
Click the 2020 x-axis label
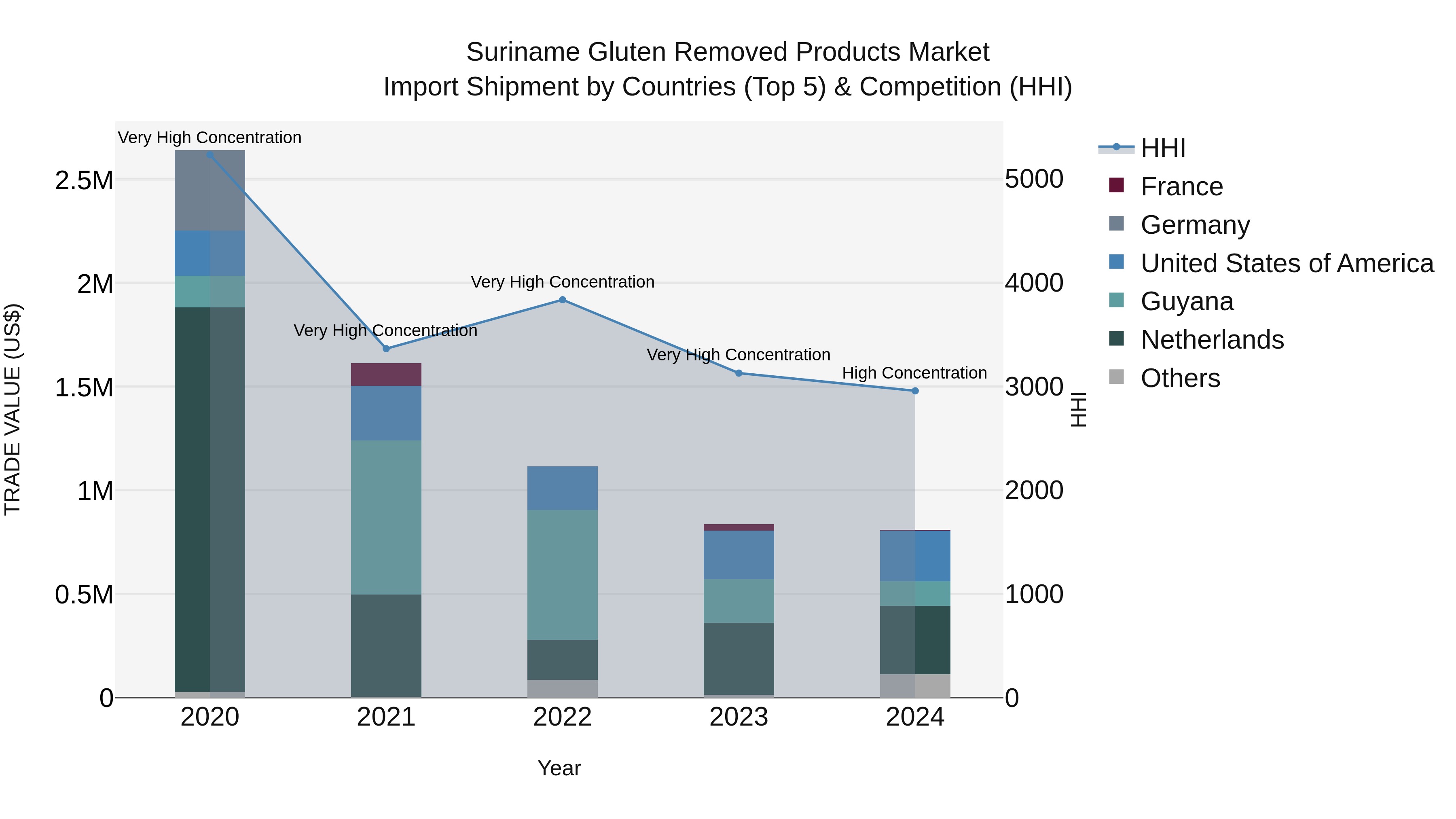click(x=210, y=717)
